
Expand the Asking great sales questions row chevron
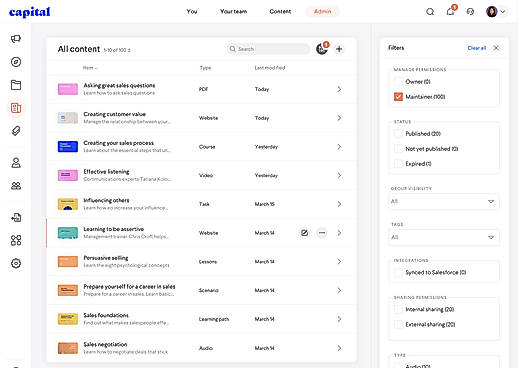[339, 89]
